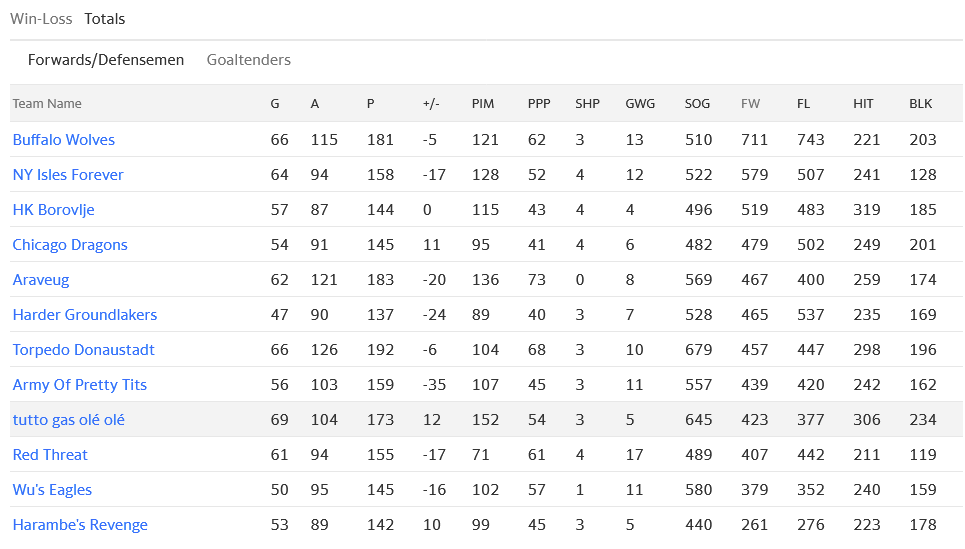This screenshot has width=965, height=549.
Task: Click the HK Borovlje team link
Action: click(54, 210)
